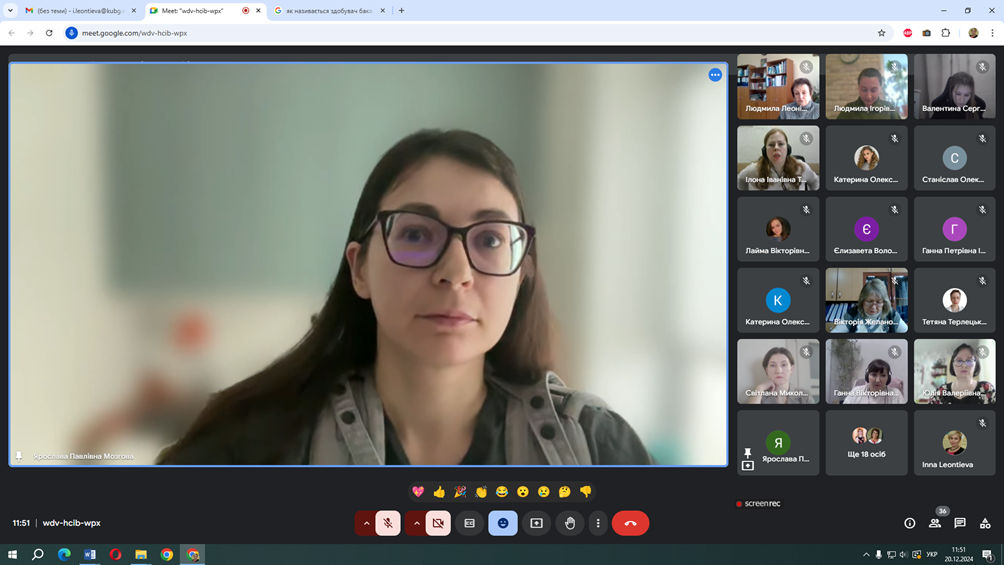Click the present screen button
The height and width of the screenshot is (565, 1004).
point(537,523)
